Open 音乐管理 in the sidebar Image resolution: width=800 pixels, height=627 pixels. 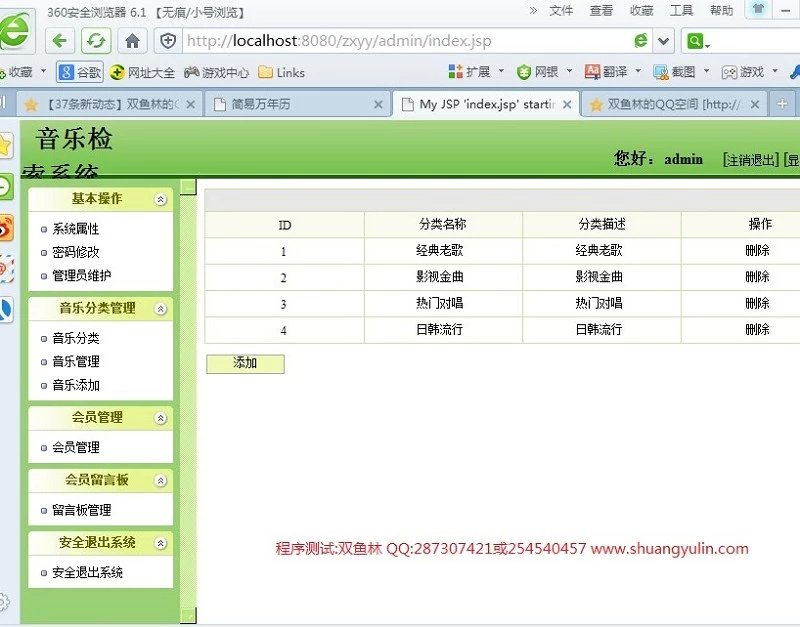(76, 361)
